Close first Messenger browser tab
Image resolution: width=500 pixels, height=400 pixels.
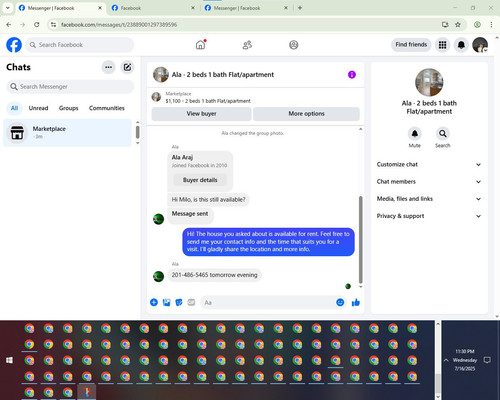click(100, 8)
